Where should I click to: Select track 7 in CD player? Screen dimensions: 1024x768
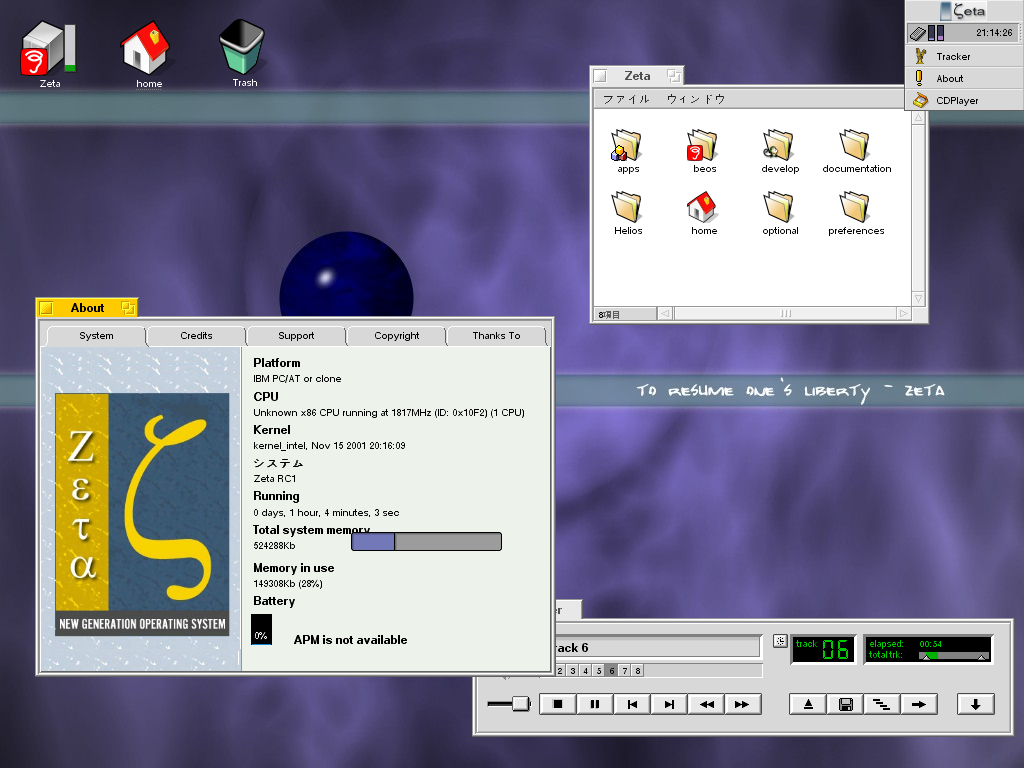pos(625,671)
